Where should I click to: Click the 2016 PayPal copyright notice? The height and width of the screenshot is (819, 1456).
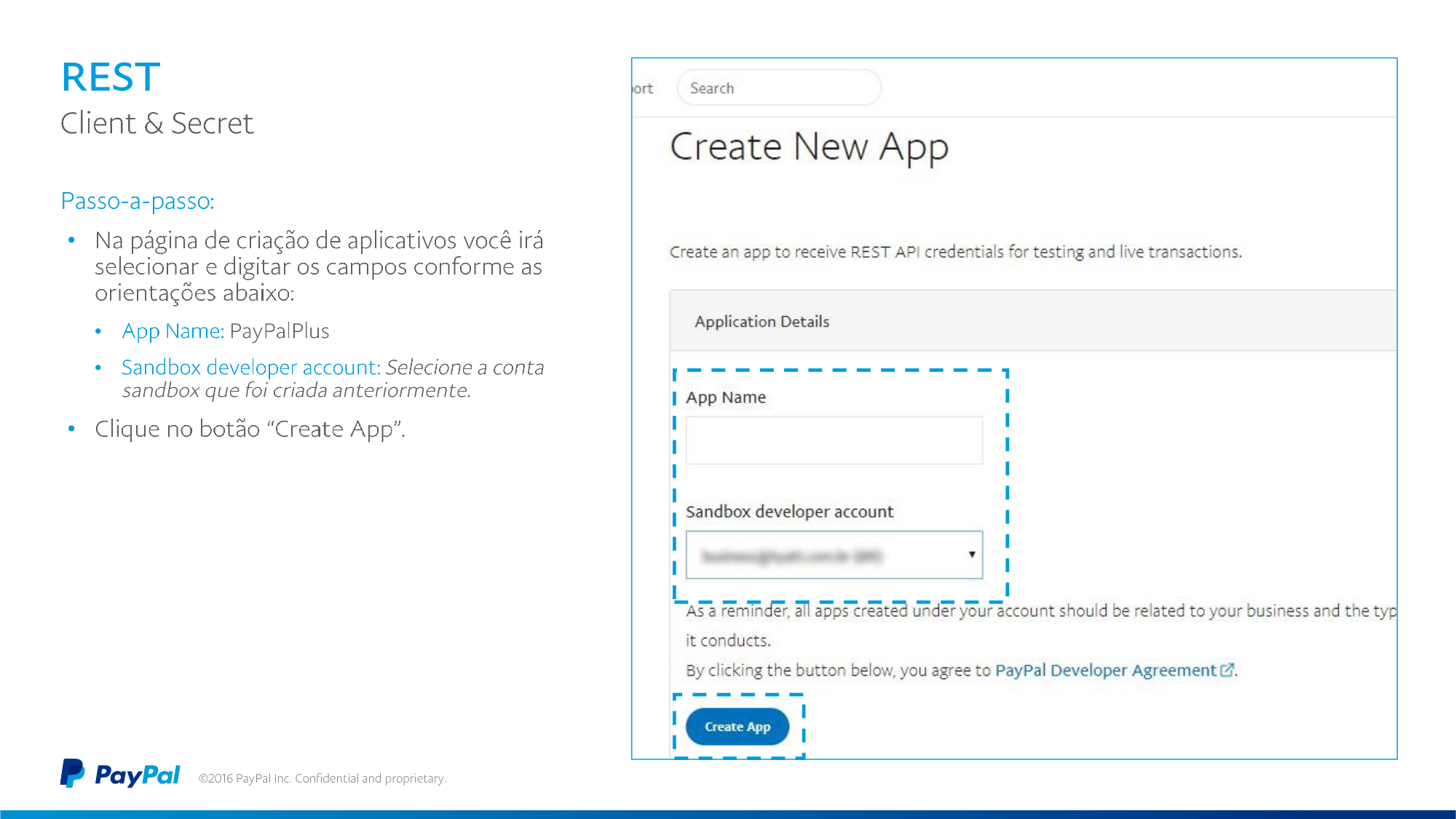coord(322,778)
